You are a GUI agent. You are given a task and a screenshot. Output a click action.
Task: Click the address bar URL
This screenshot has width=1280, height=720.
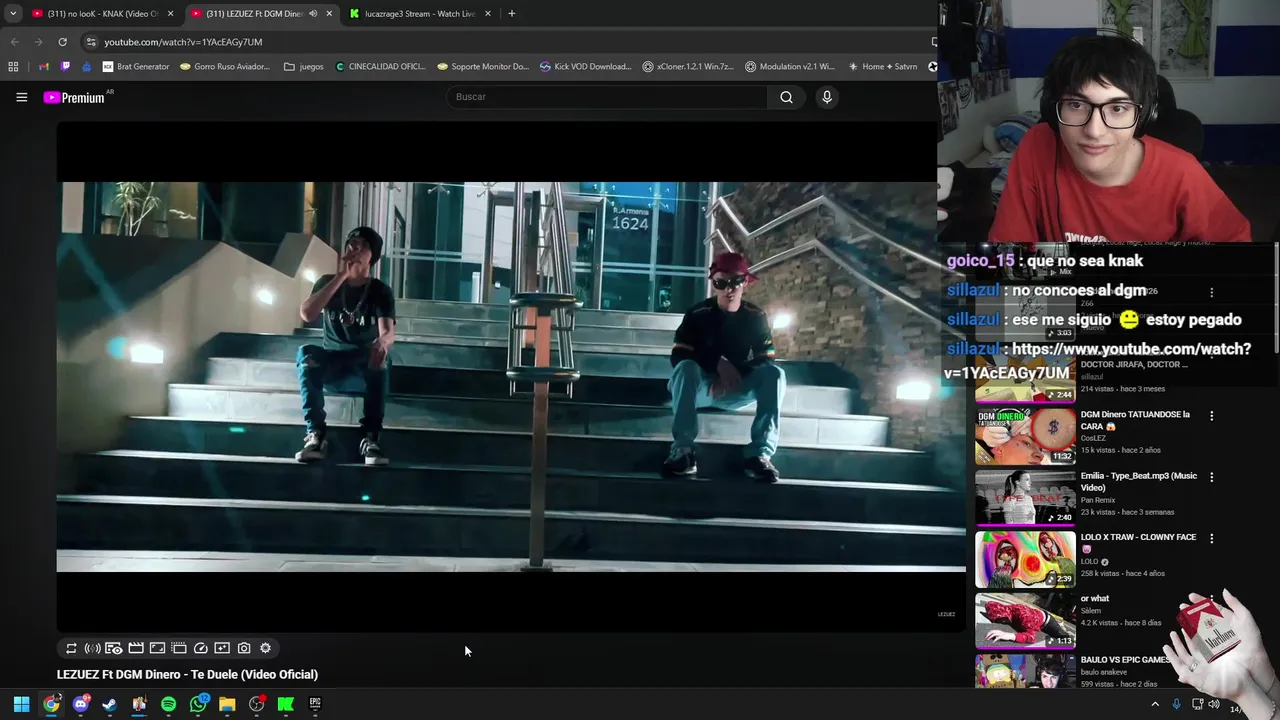[183, 42]
